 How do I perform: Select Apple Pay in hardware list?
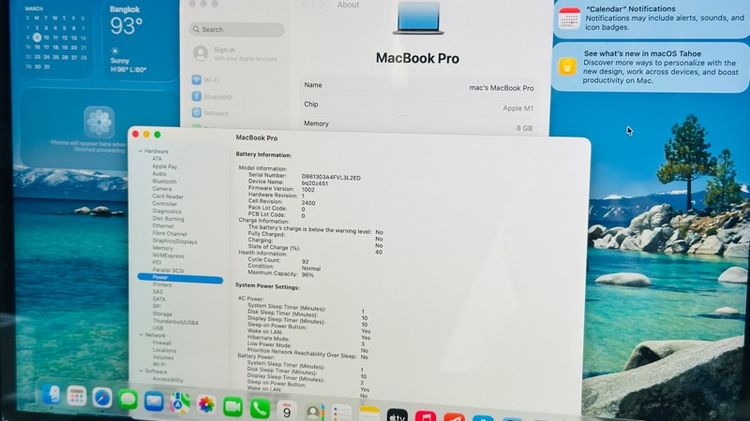pos(165,166)
